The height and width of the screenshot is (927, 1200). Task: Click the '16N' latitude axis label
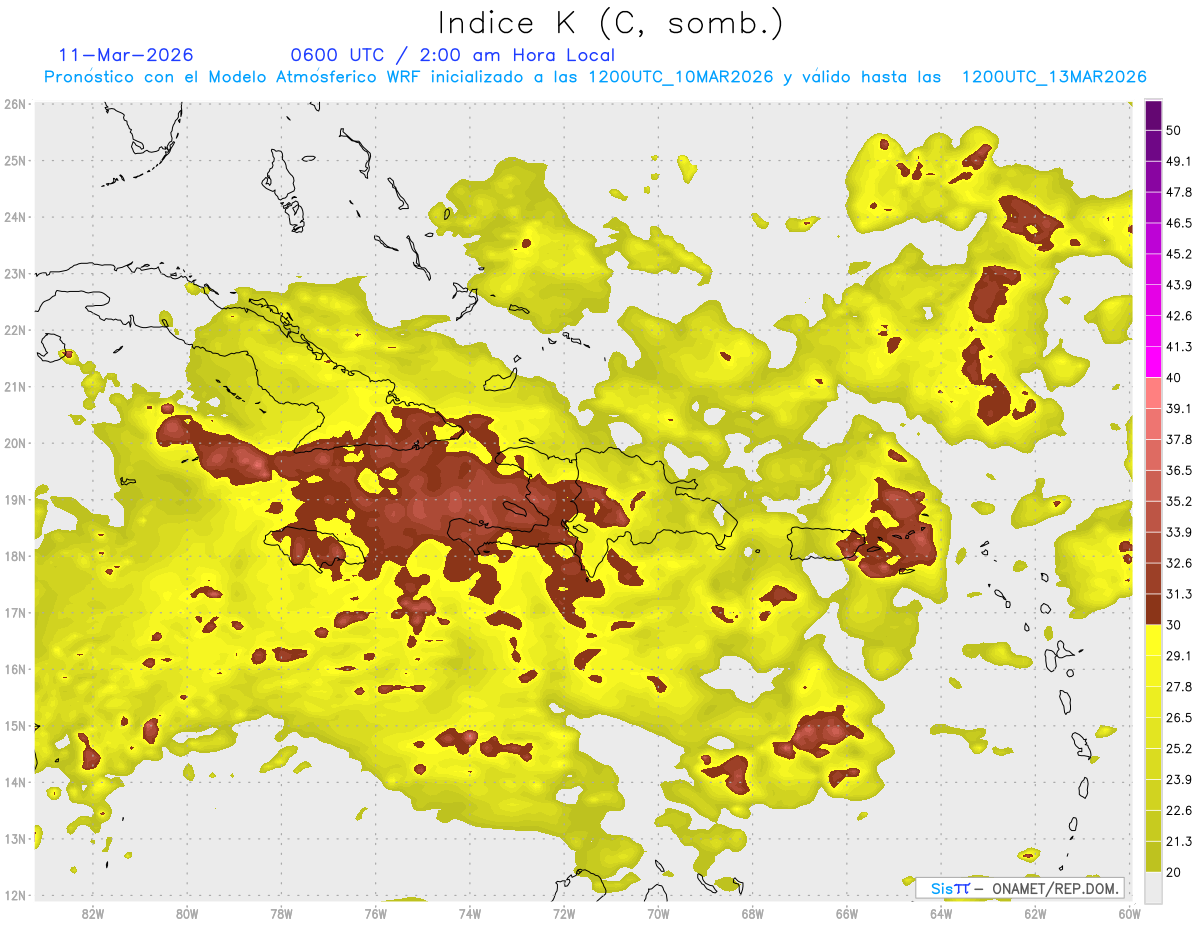coord(15,669)
